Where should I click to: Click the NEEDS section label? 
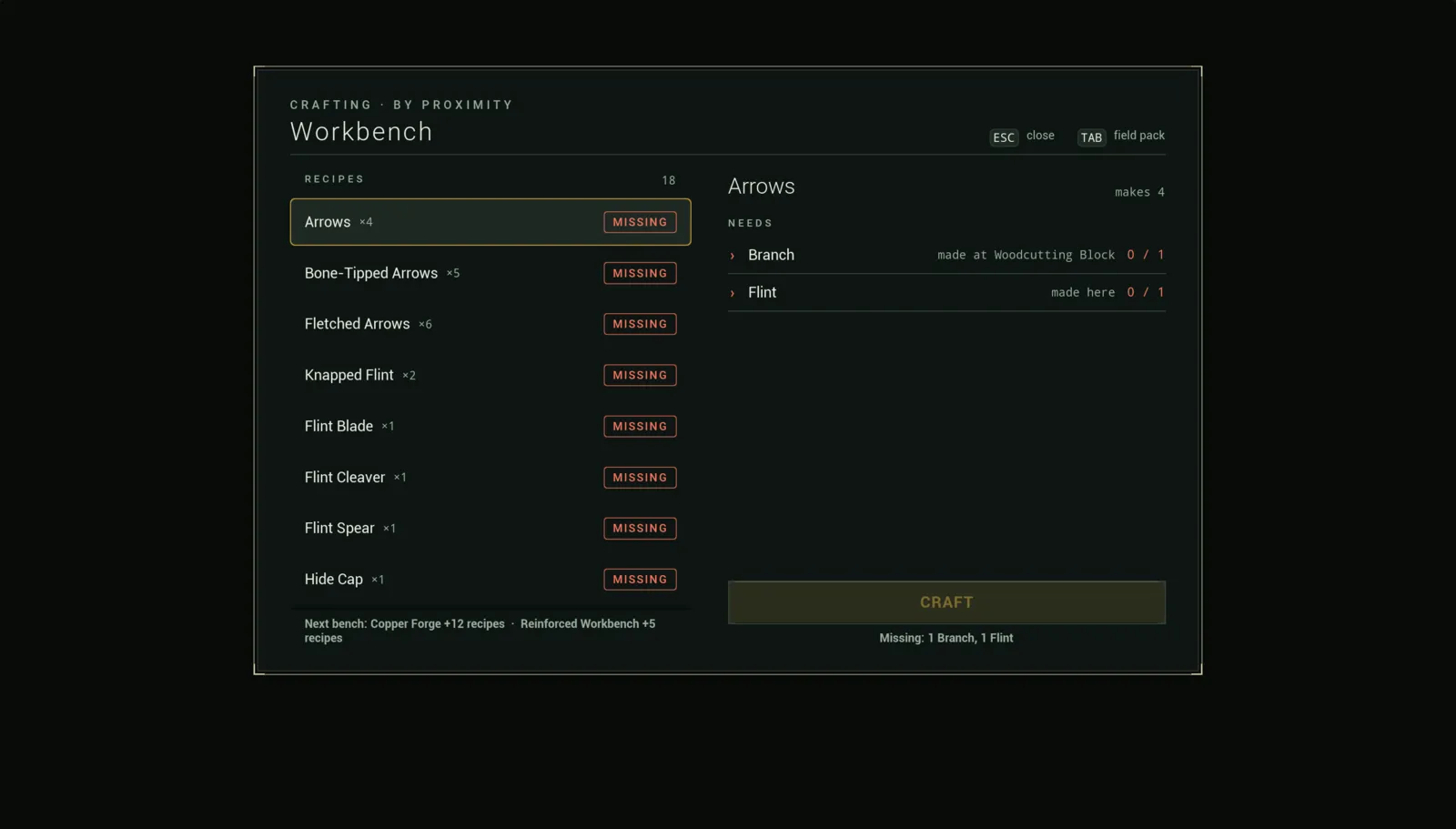click(x=750, y=223)
